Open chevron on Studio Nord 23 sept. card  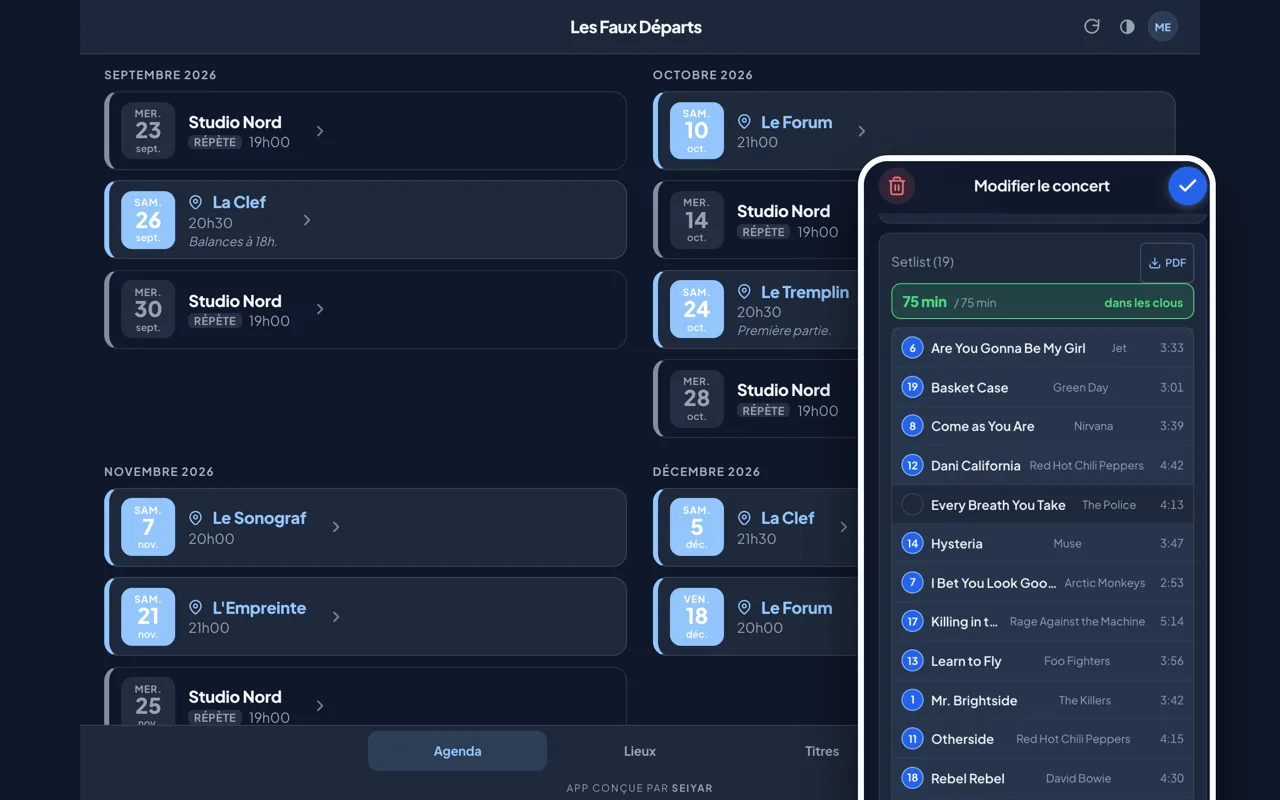(x=320, y=131)
